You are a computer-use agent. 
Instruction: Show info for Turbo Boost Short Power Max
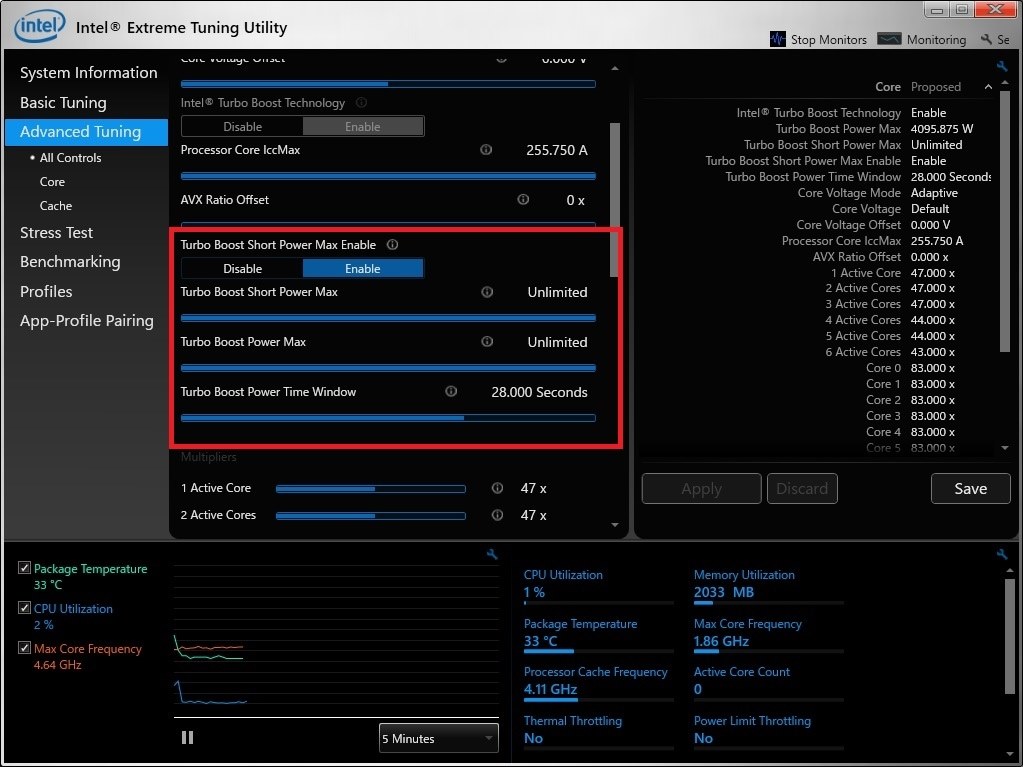click(x=487, y=292)
